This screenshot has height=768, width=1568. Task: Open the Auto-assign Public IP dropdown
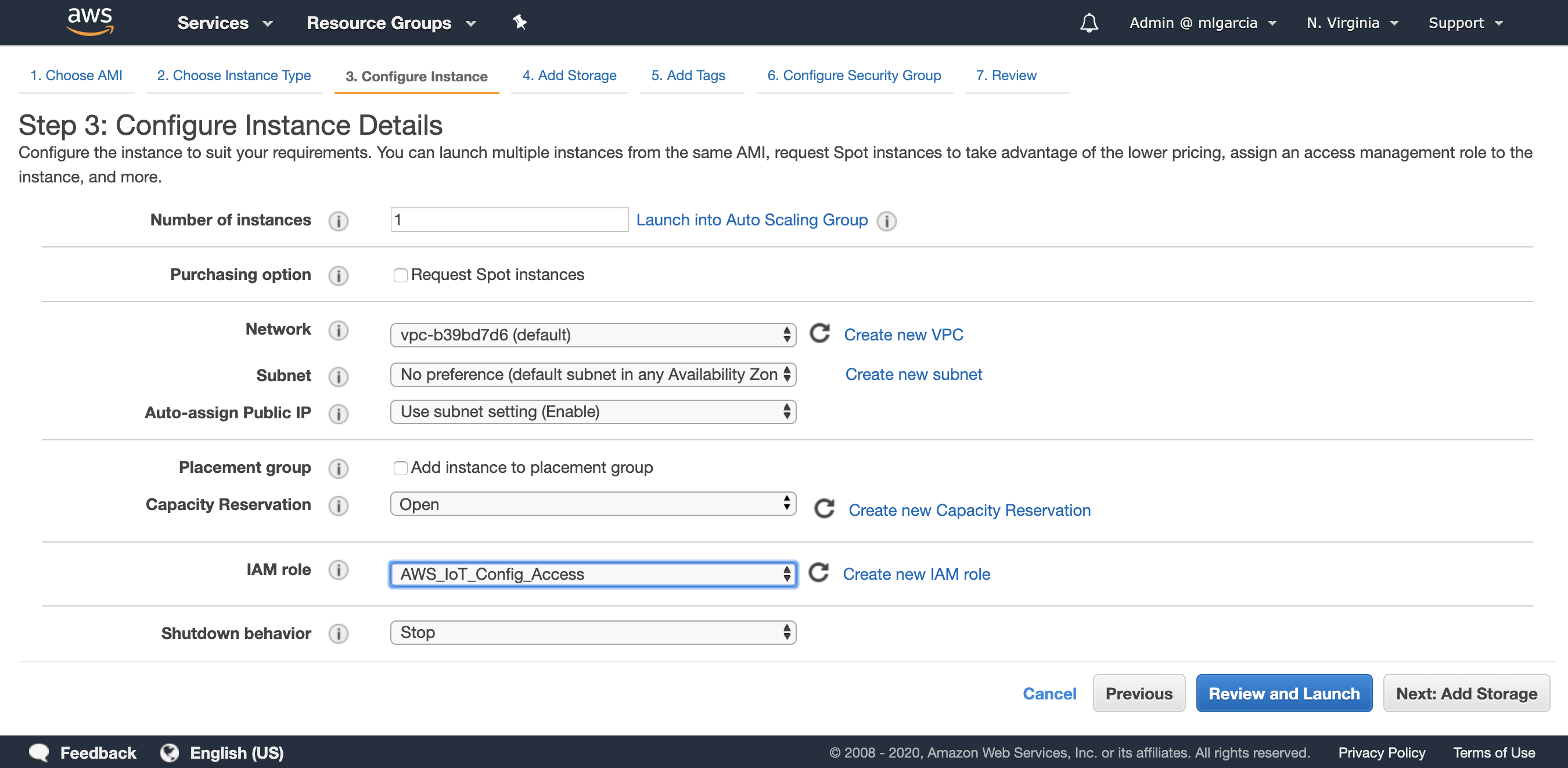point(593,412)
